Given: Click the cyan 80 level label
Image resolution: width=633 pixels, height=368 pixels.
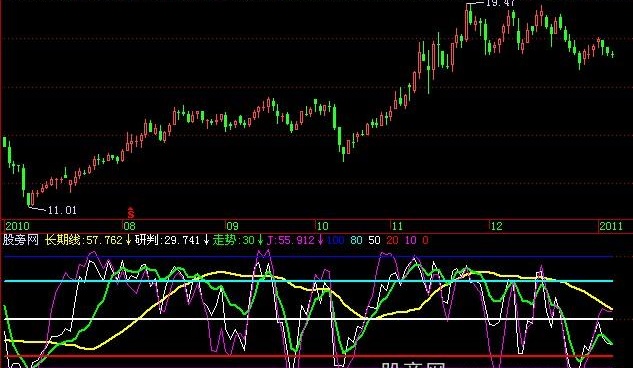Looking at the screenshot, I should point(356,240).
